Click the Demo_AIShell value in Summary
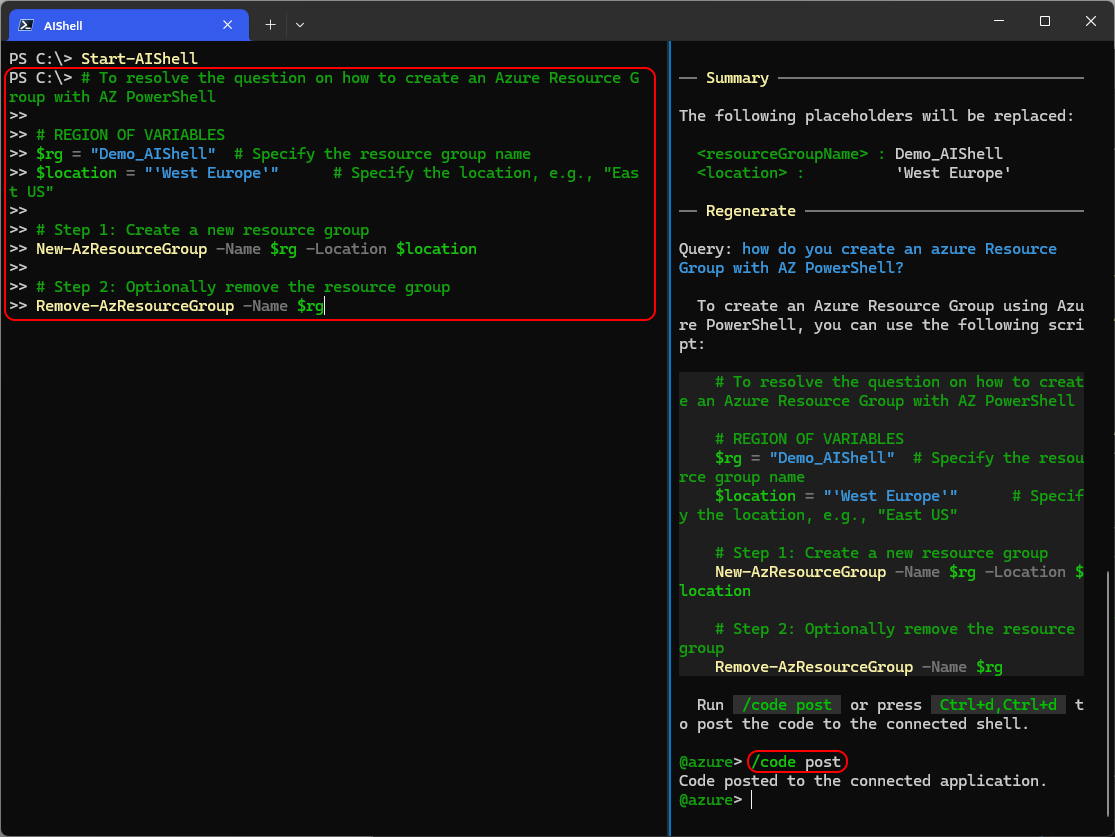This screenshot has height=837, width=1115. [949, 154]
